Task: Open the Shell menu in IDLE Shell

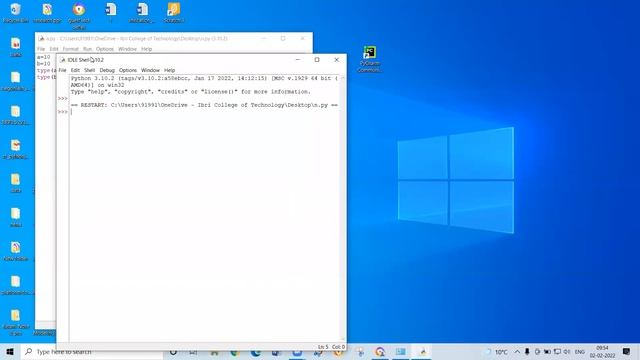Action: point(89,70)
